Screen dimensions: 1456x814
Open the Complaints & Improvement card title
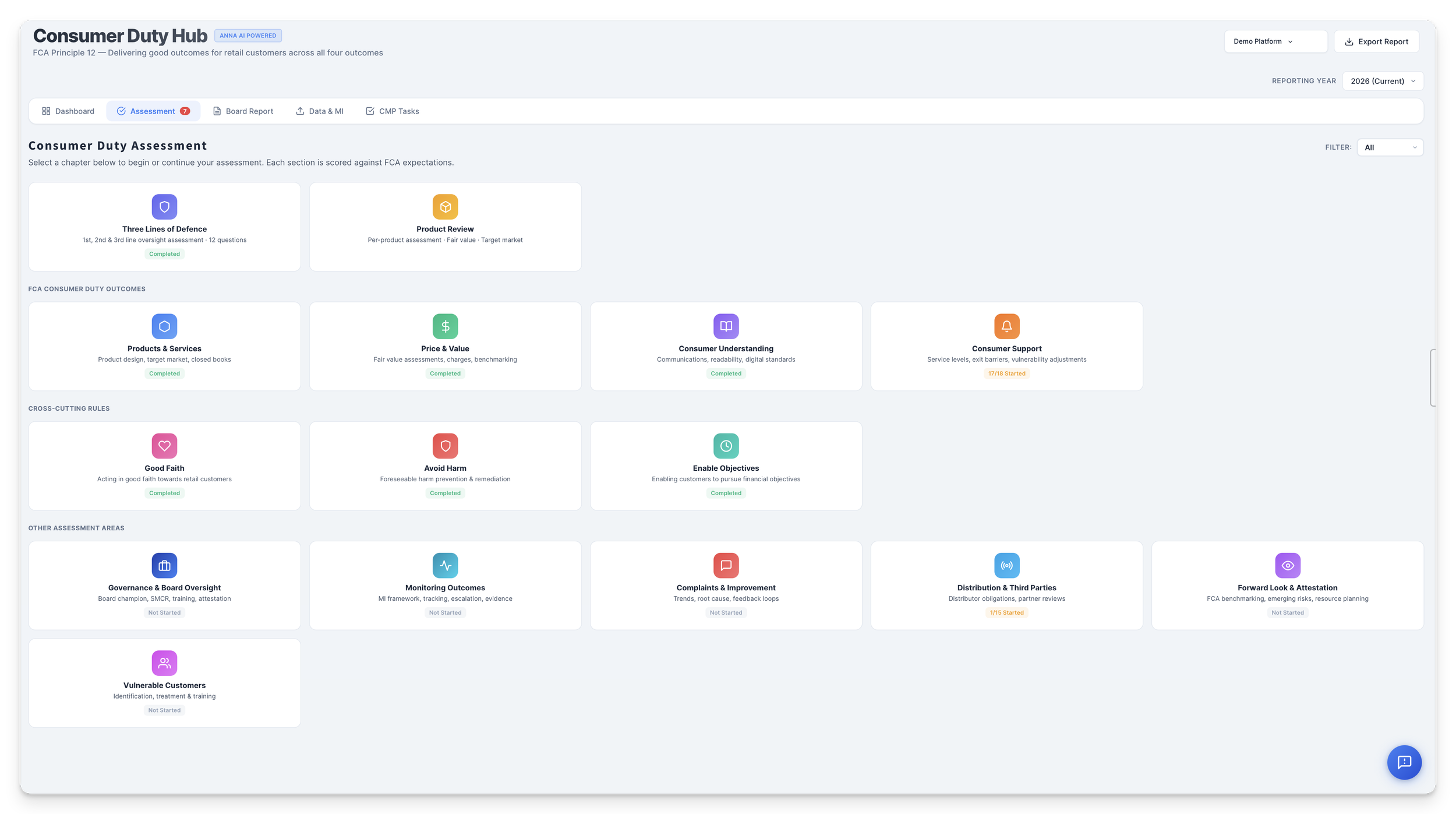click(726, 588)
